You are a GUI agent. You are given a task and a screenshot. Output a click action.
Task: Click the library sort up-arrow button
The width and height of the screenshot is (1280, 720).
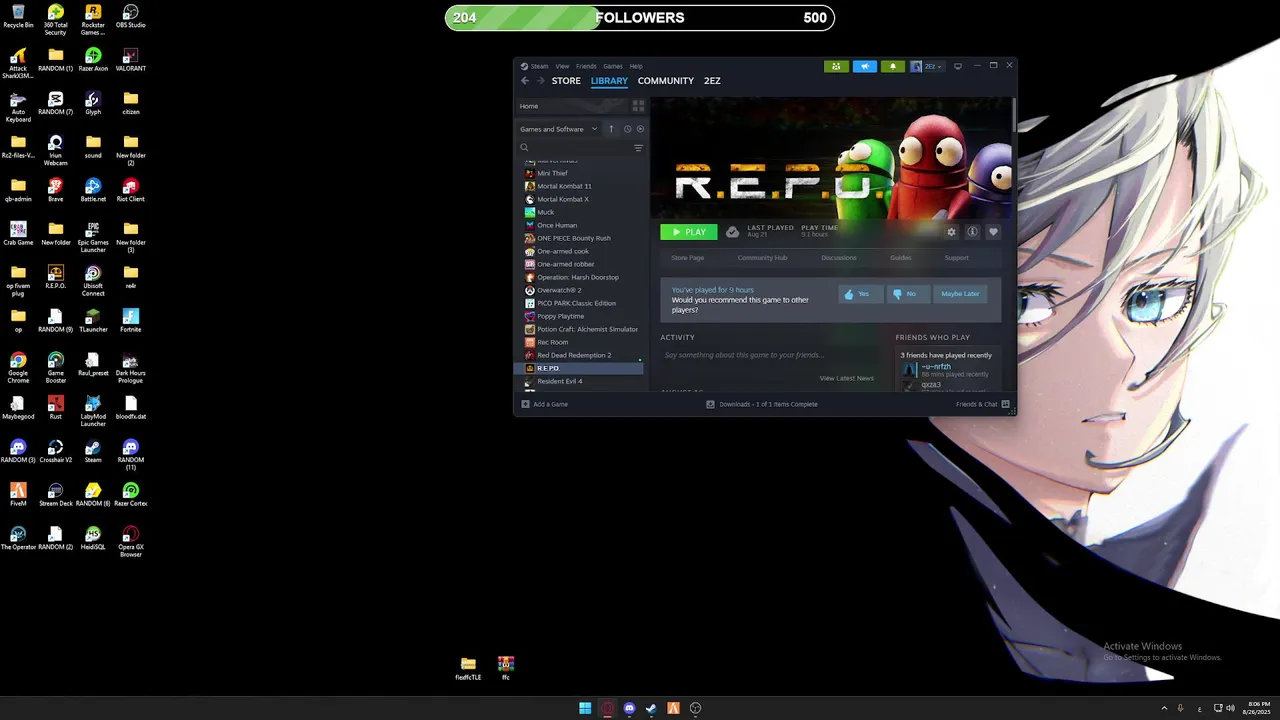[x=611, y=129]
